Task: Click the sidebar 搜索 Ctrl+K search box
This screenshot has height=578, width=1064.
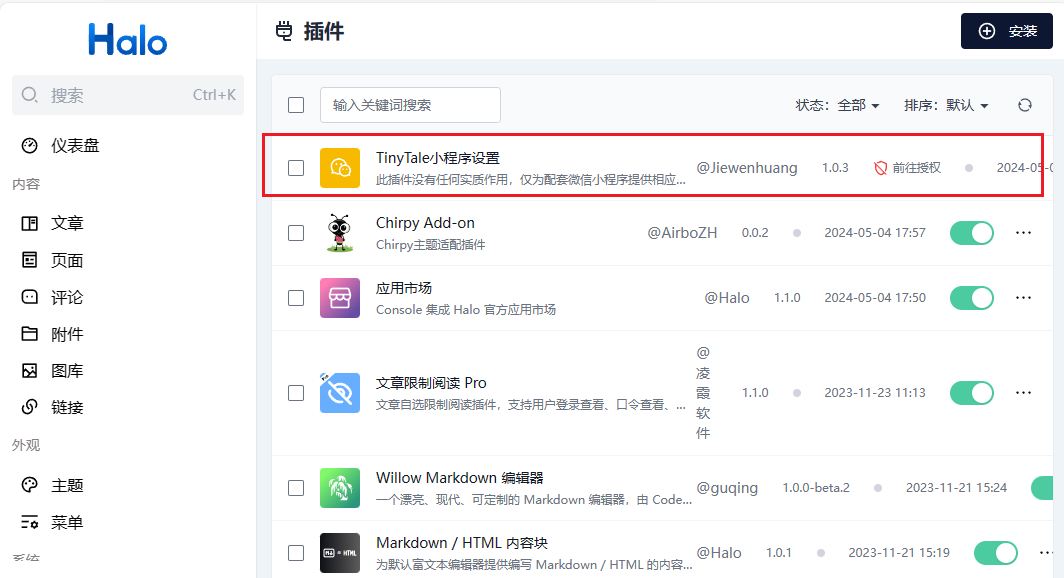Action: 128,95
